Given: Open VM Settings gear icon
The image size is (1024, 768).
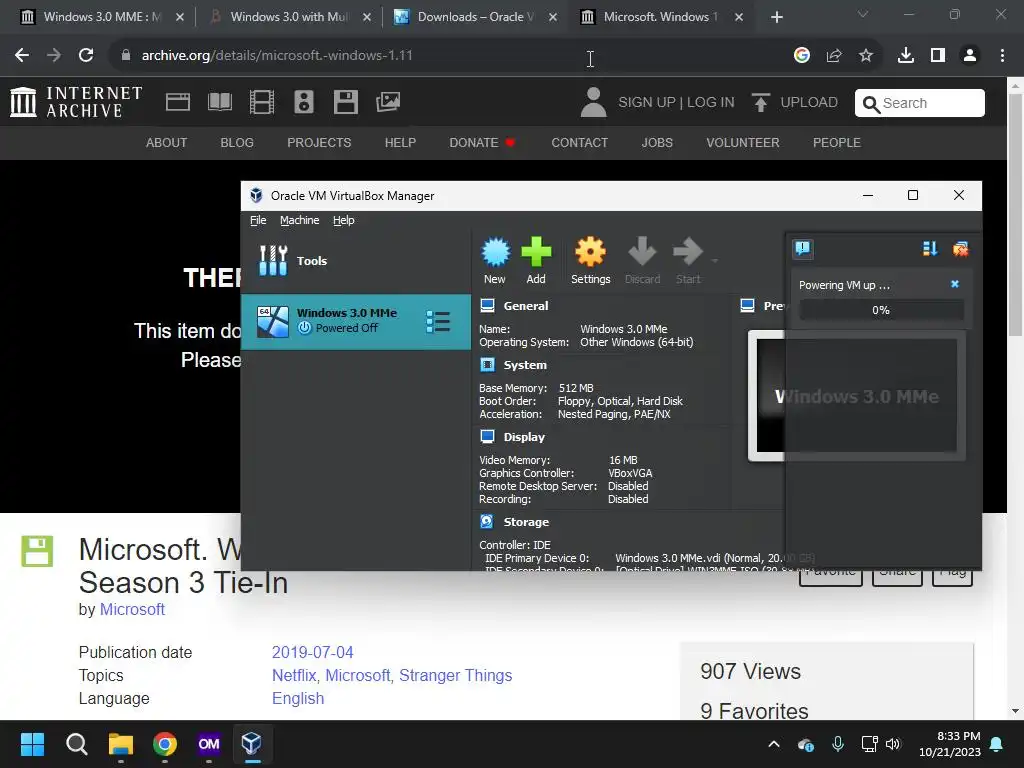Looking at the screenshot, I should click(590, 261).
